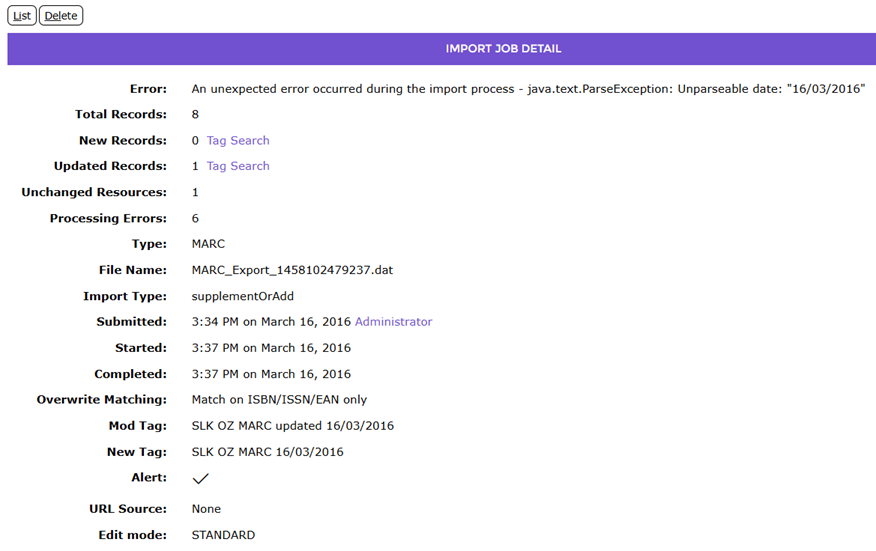Viewport: 876px width, 551px height.
Task: Click the Completed time value
Action: (x=271, y=374)
